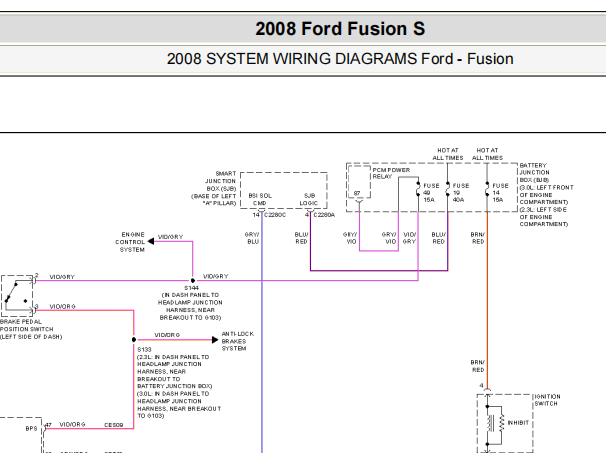Click the "IGNITION SWITCH" label
The image size is (606, 453).
(547, 400)
